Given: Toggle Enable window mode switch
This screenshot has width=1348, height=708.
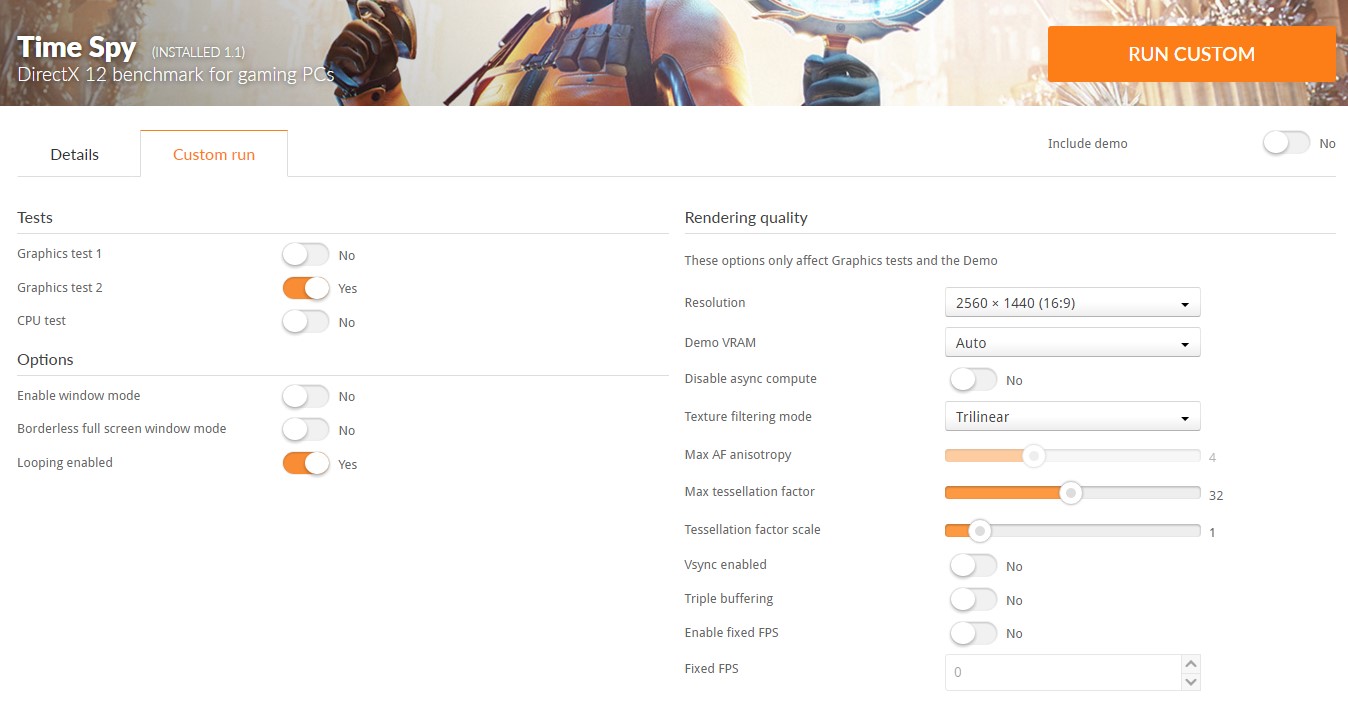Looking at the screenshot, I should pyautogui.click(x=305, y=396).
